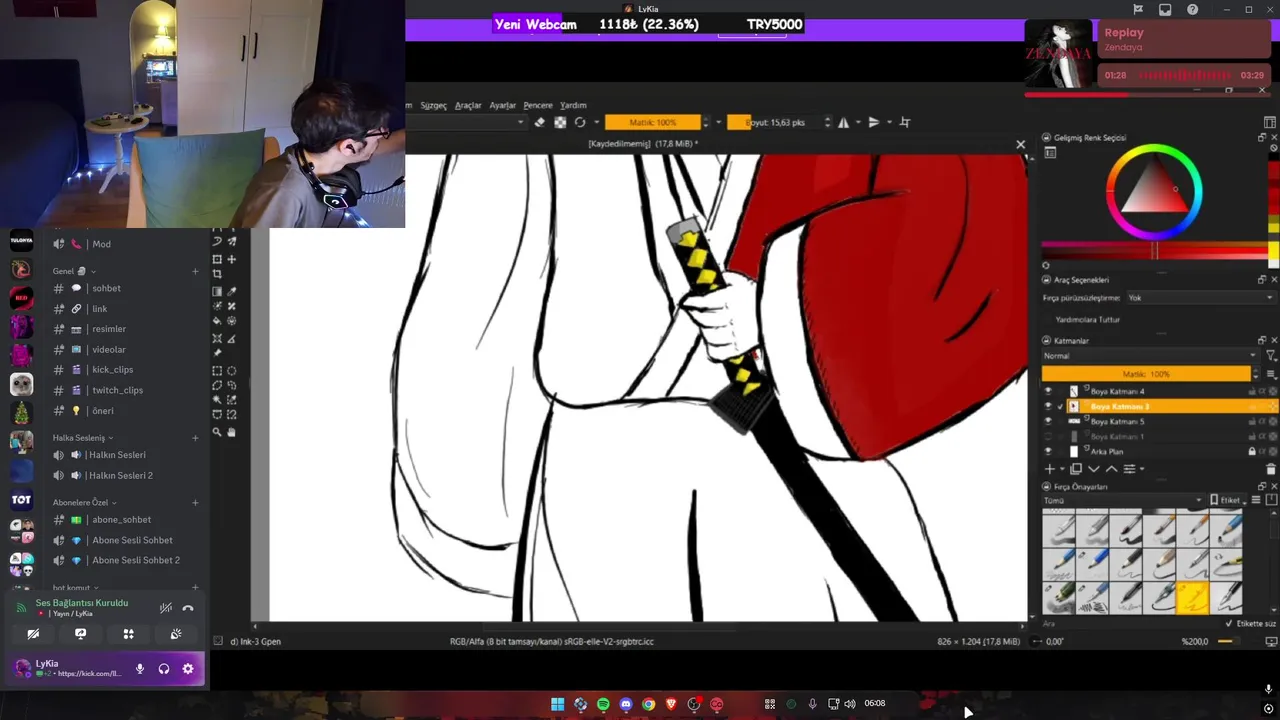The height and width of the screenshot is (720, 1280).
Task: Adjust the Boyut 15,63 pks size slider
Action: click(x=774, y=122)
